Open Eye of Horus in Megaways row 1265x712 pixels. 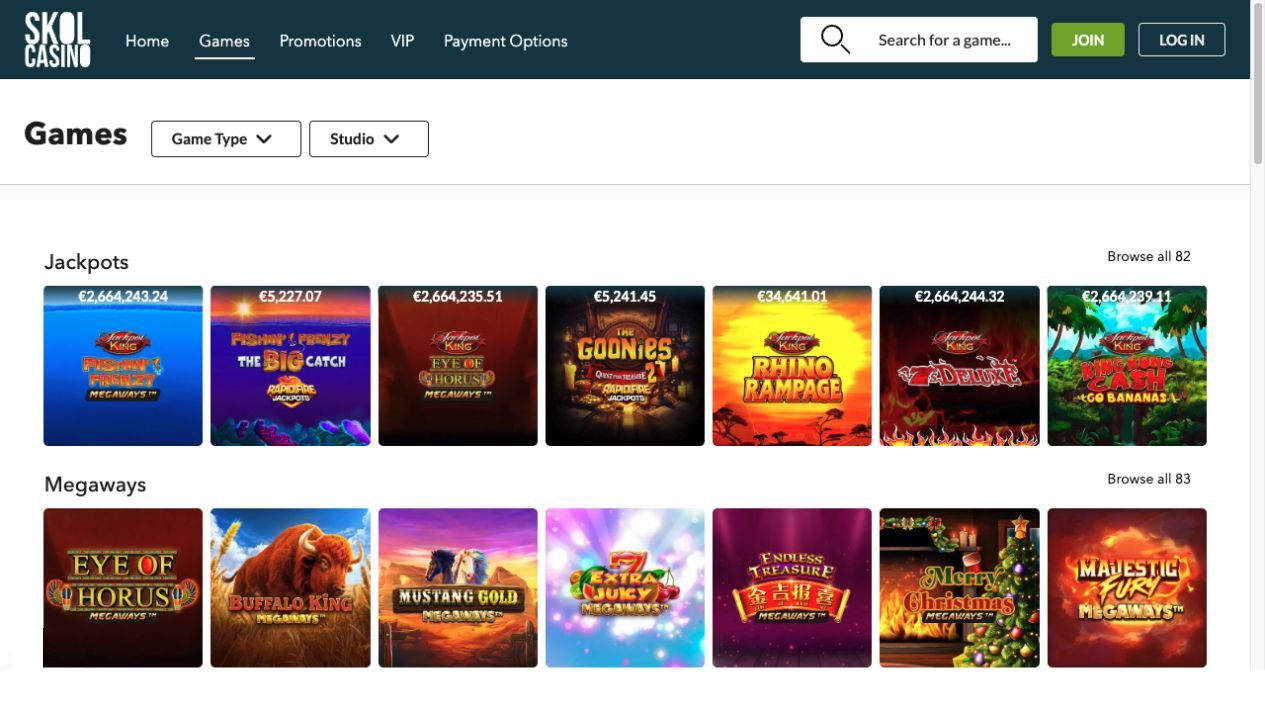pos(123,588)
